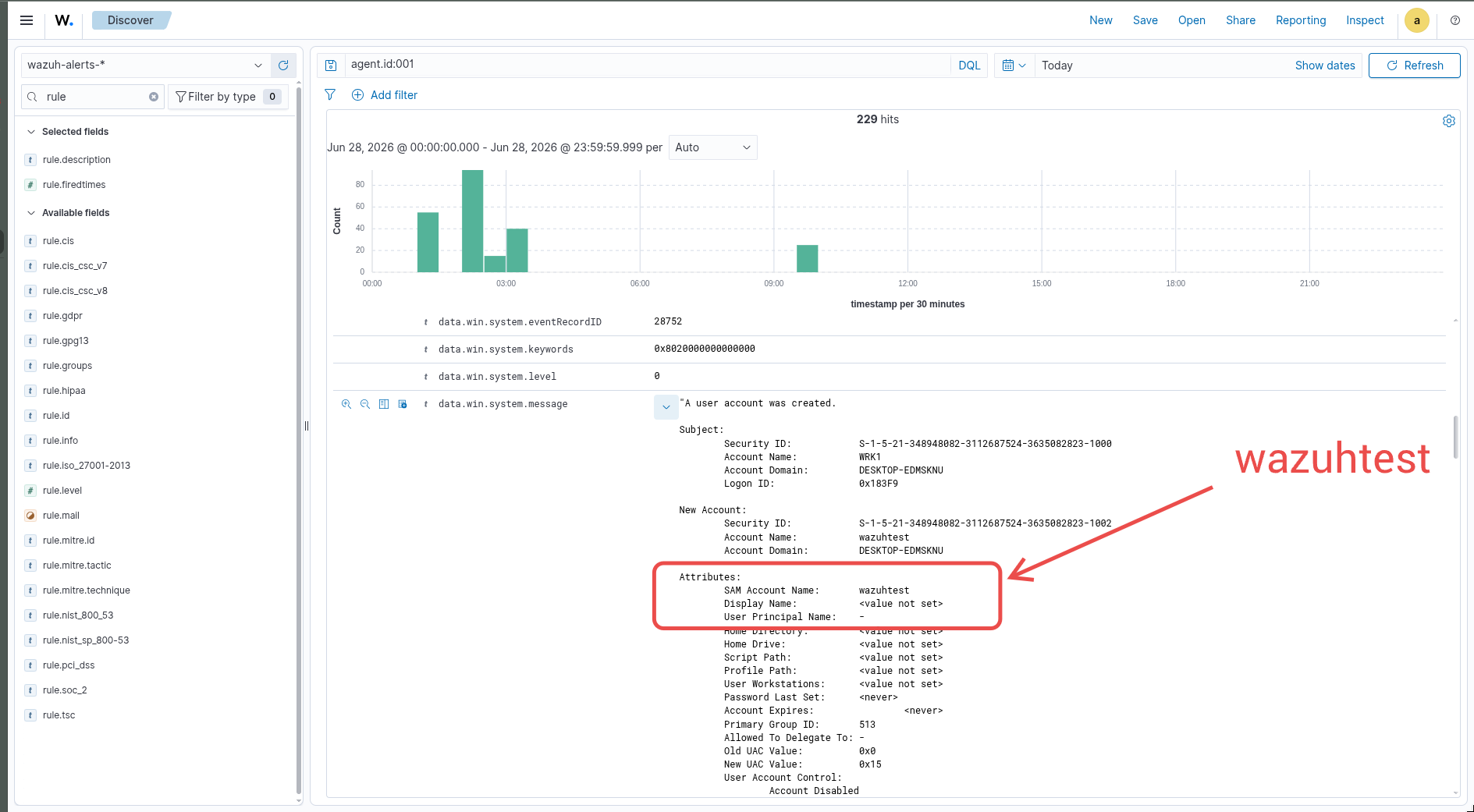Select rule.soc_2 field

click(65, 690)
